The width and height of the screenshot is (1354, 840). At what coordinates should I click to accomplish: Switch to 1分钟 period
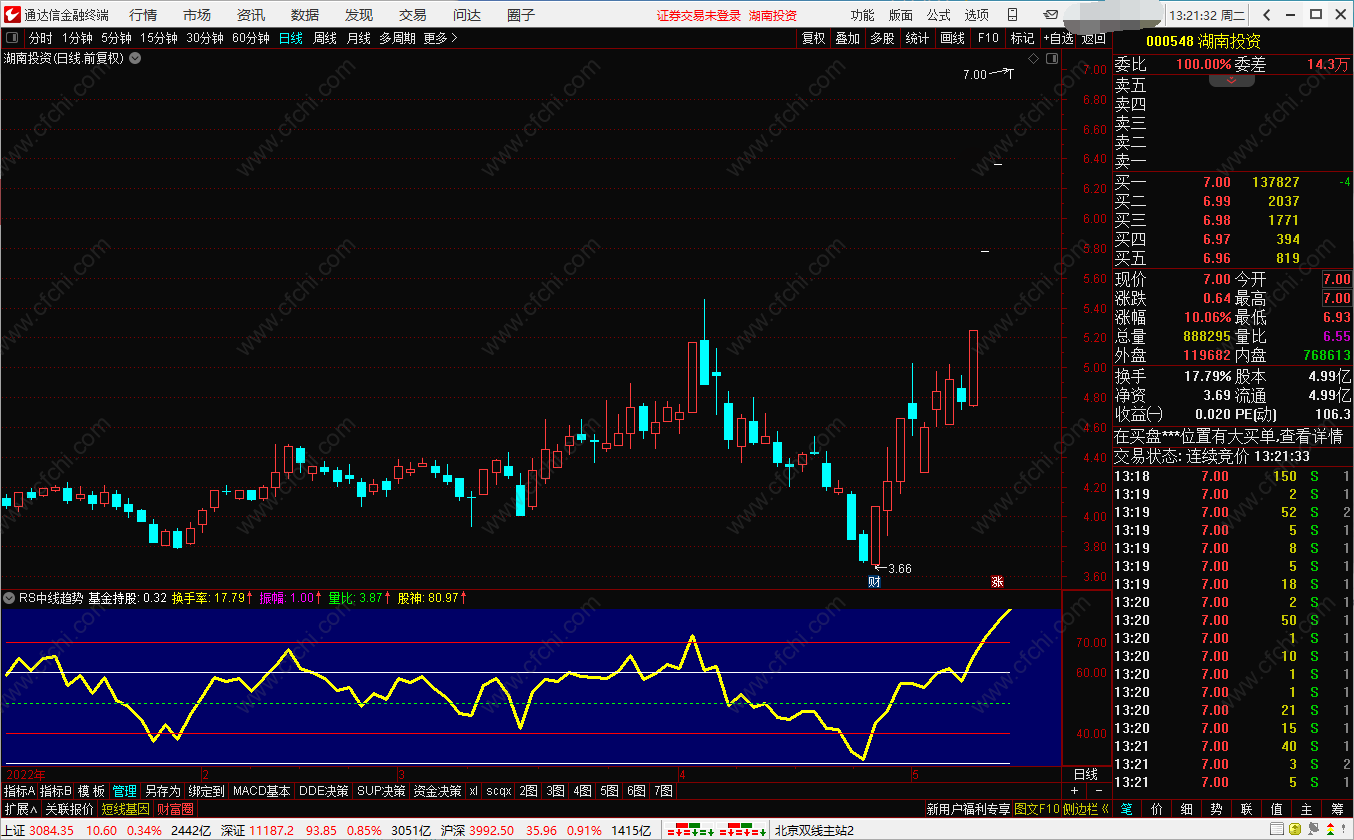tap(77, 38)
